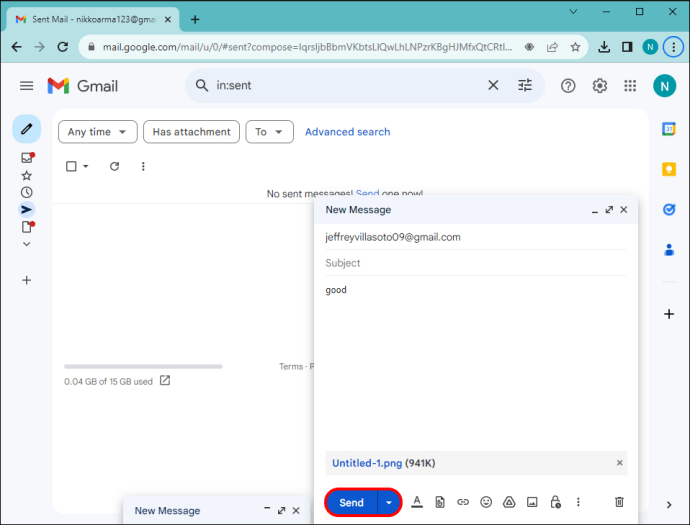This screenshot has height=525, width=690.
Task: Open Snoozed clock icon in sidebar
Action: (26, 192)
